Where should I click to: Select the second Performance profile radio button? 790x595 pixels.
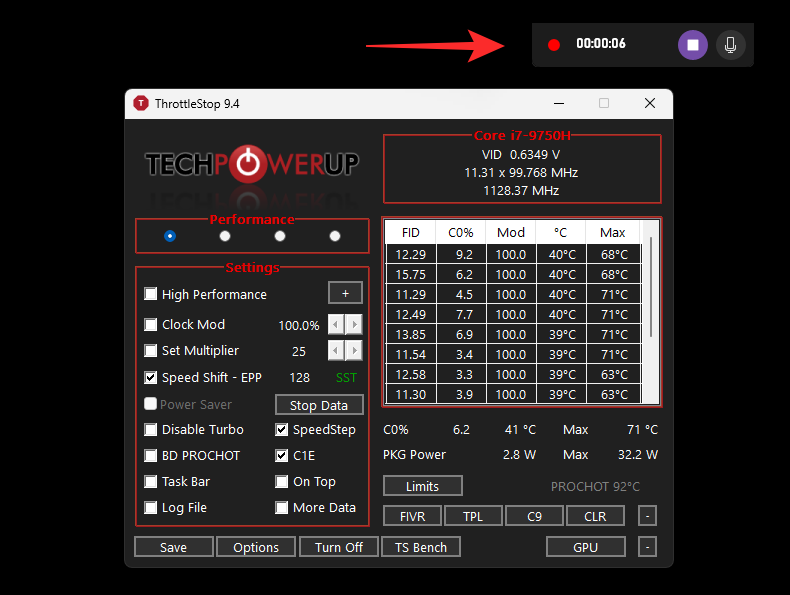tap(225, 236)
